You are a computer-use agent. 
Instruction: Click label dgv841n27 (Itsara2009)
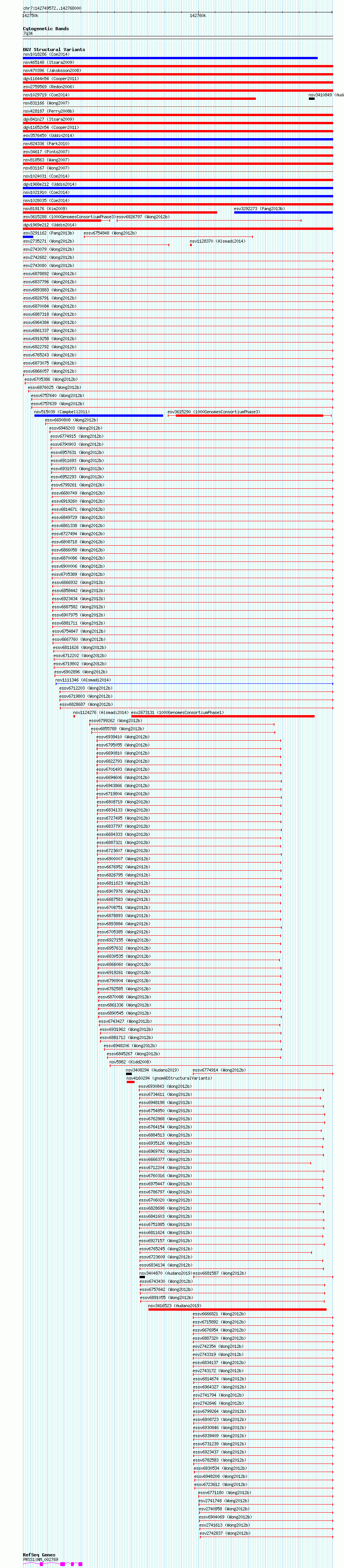(49, 119)
